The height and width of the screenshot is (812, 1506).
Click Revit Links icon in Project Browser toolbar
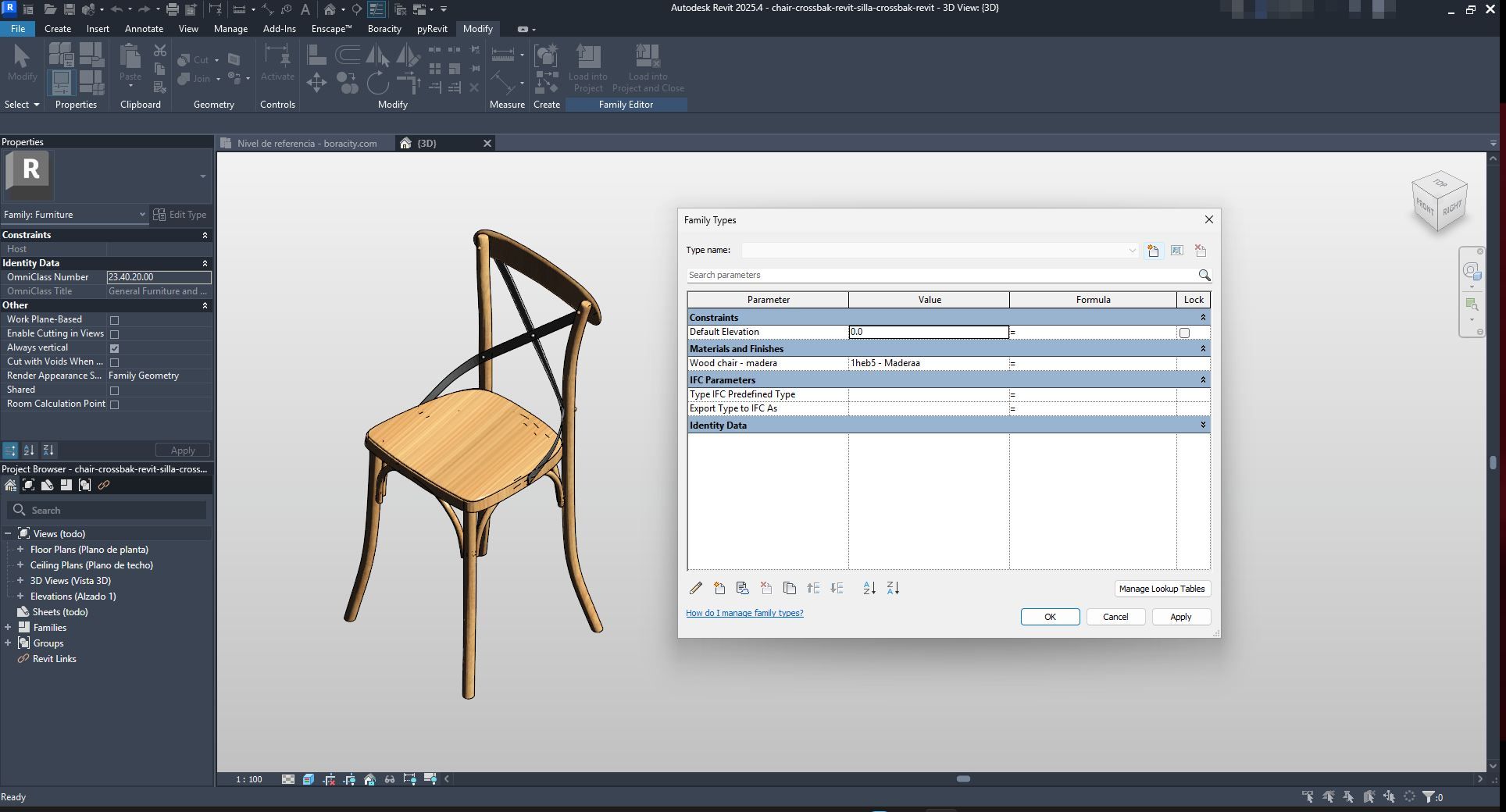(x=103, y=485)
